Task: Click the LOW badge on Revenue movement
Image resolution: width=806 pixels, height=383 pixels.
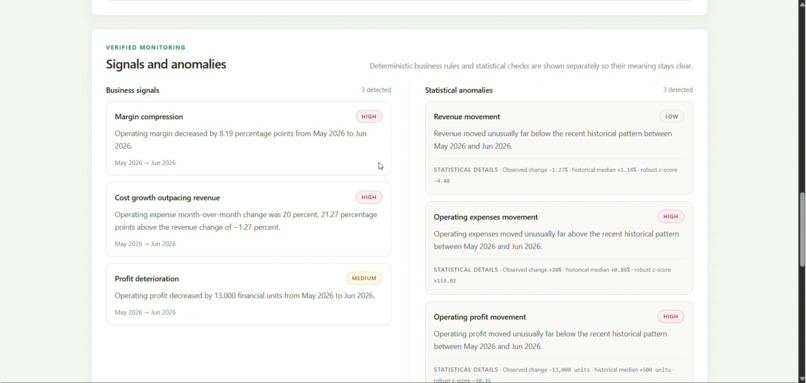Action: coord(671,117)
